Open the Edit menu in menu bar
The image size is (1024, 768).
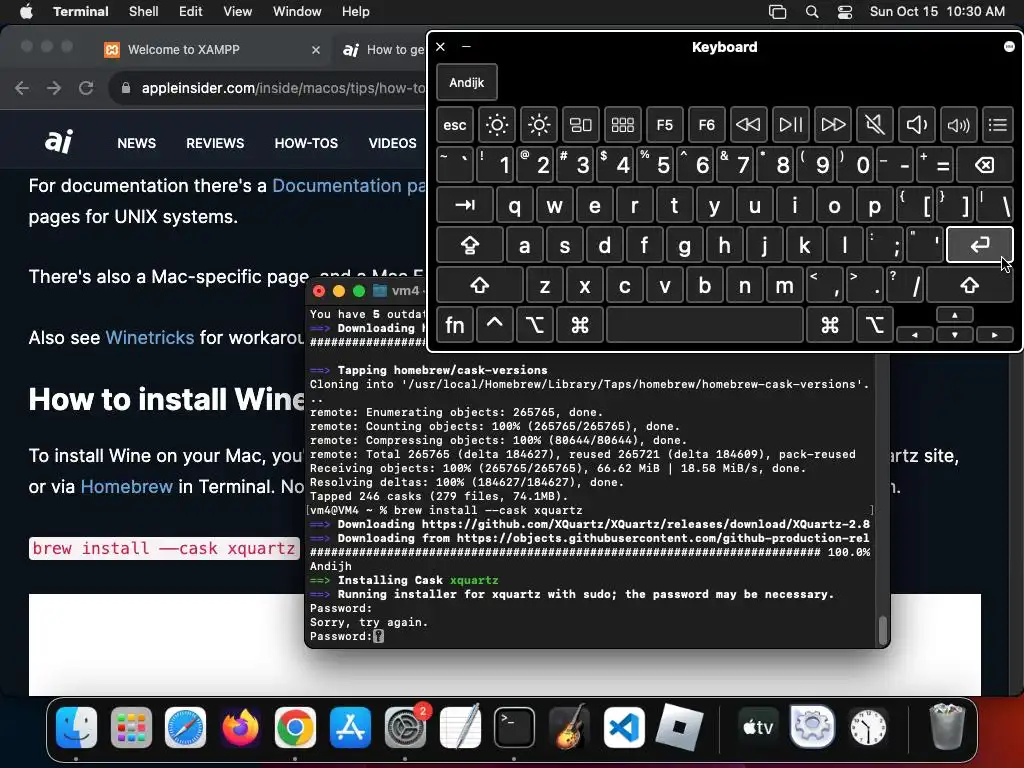pos(191,11)
